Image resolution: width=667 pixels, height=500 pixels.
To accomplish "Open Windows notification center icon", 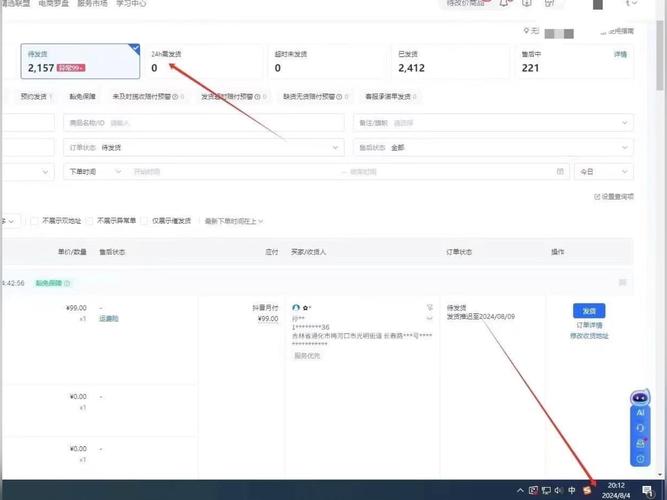I will [x=647, y=491].
